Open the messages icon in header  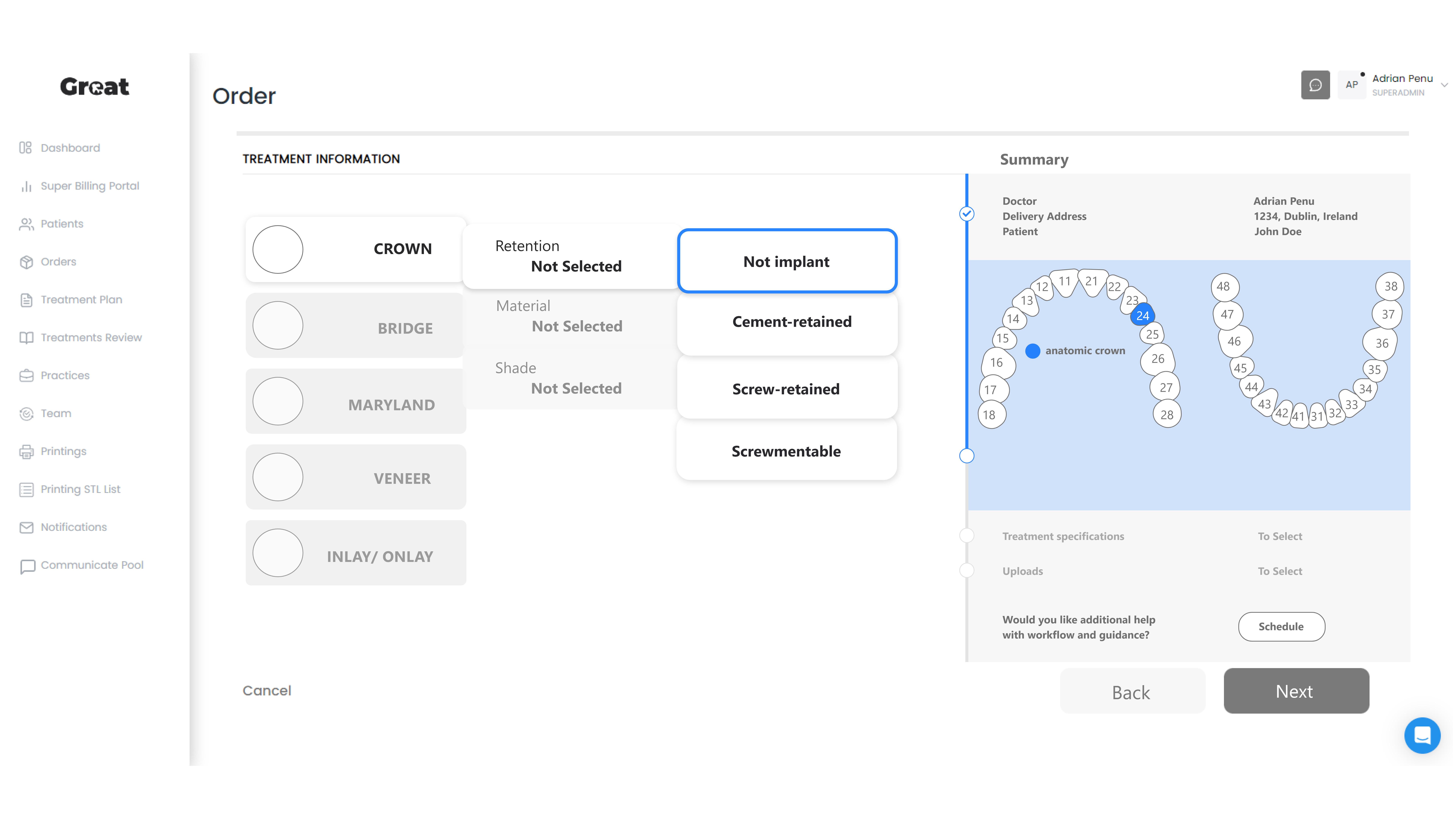(x=1315, y=85)
